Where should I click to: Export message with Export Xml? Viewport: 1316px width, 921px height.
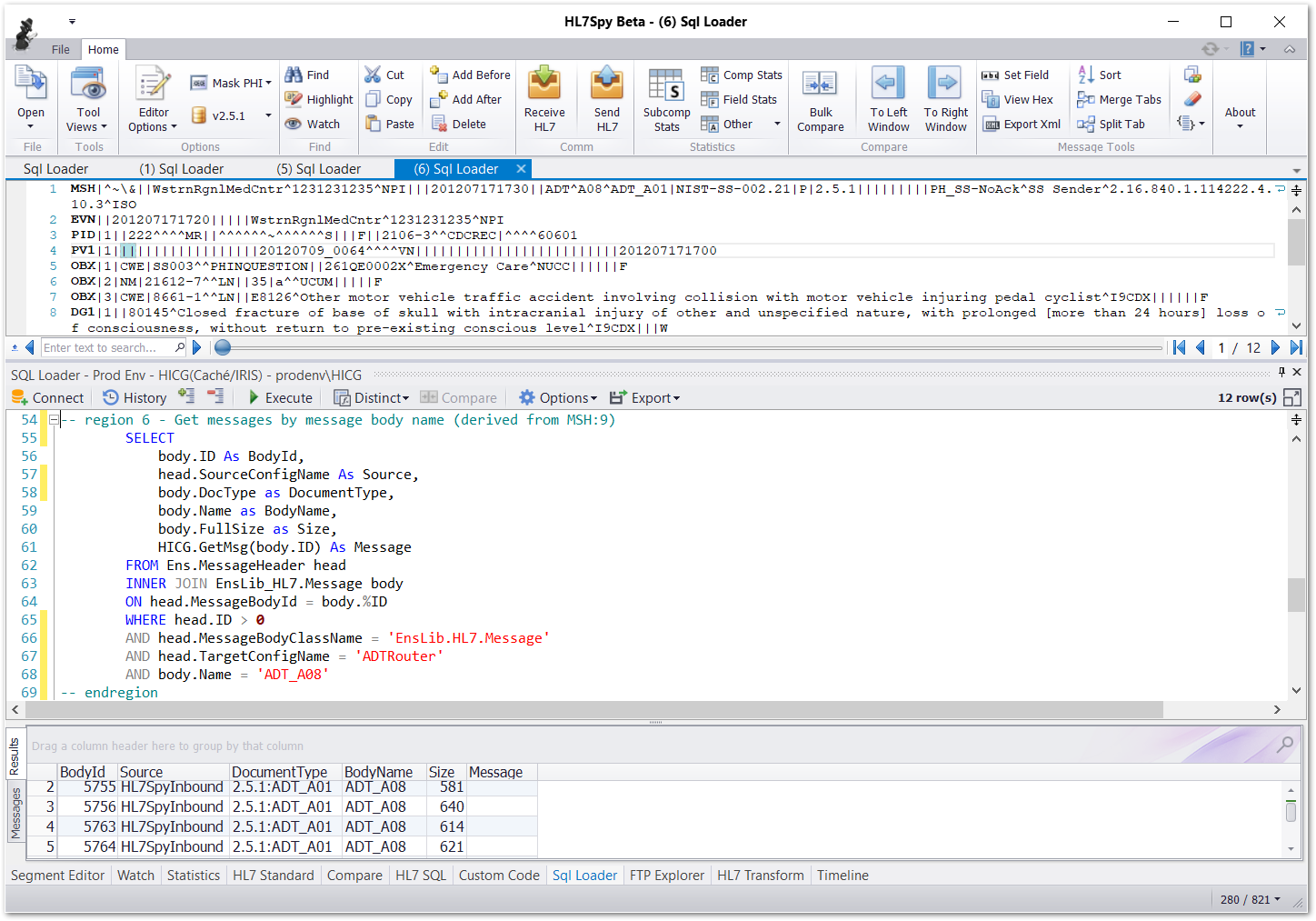click(x=1022, y=124)
